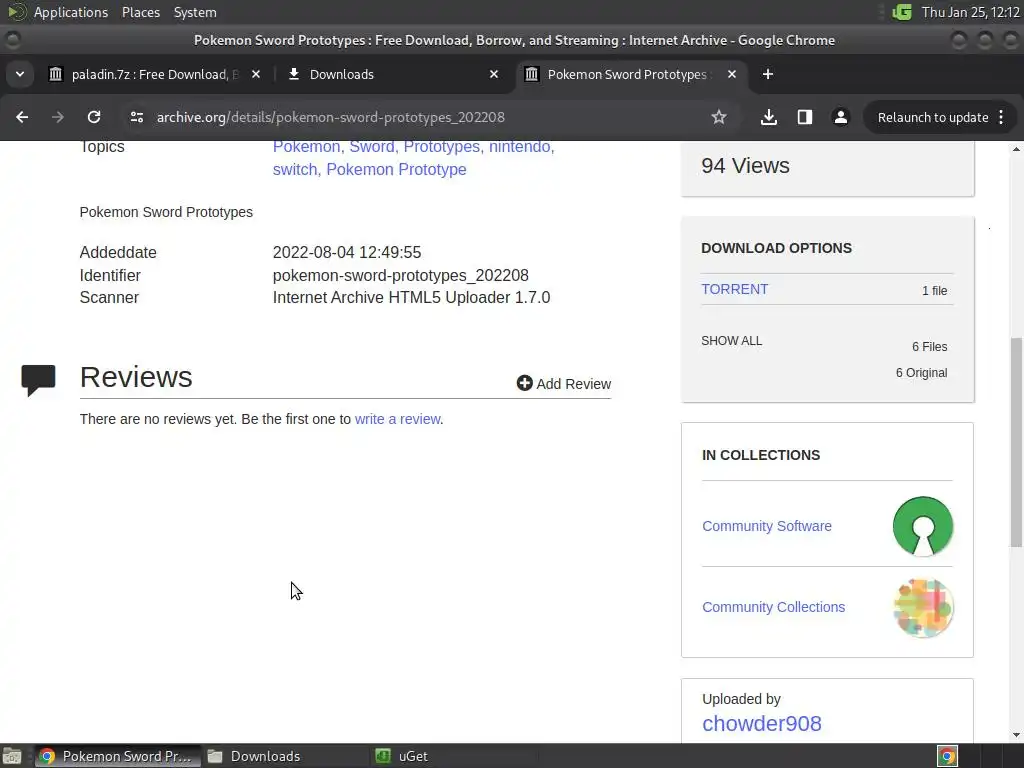Download the TORRENT file option
The height and width of the screenshot is (768, 1024).
[x=734, y=289]
